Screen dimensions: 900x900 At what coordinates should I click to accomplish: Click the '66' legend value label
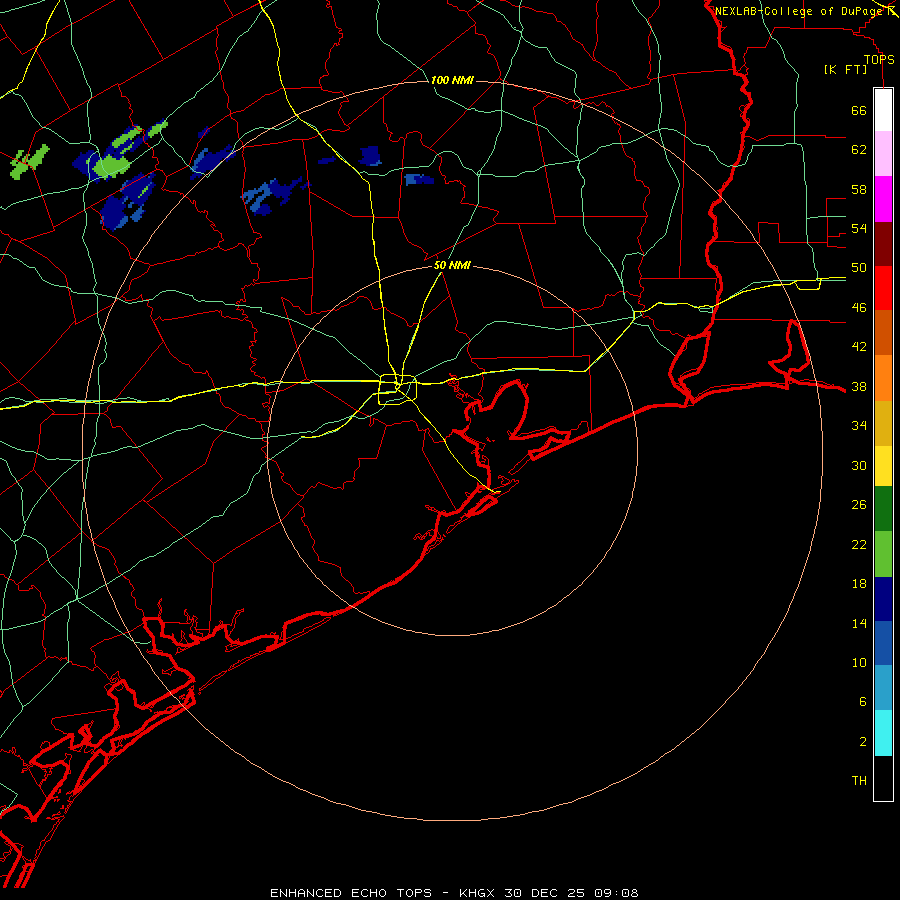pos(859,110)
